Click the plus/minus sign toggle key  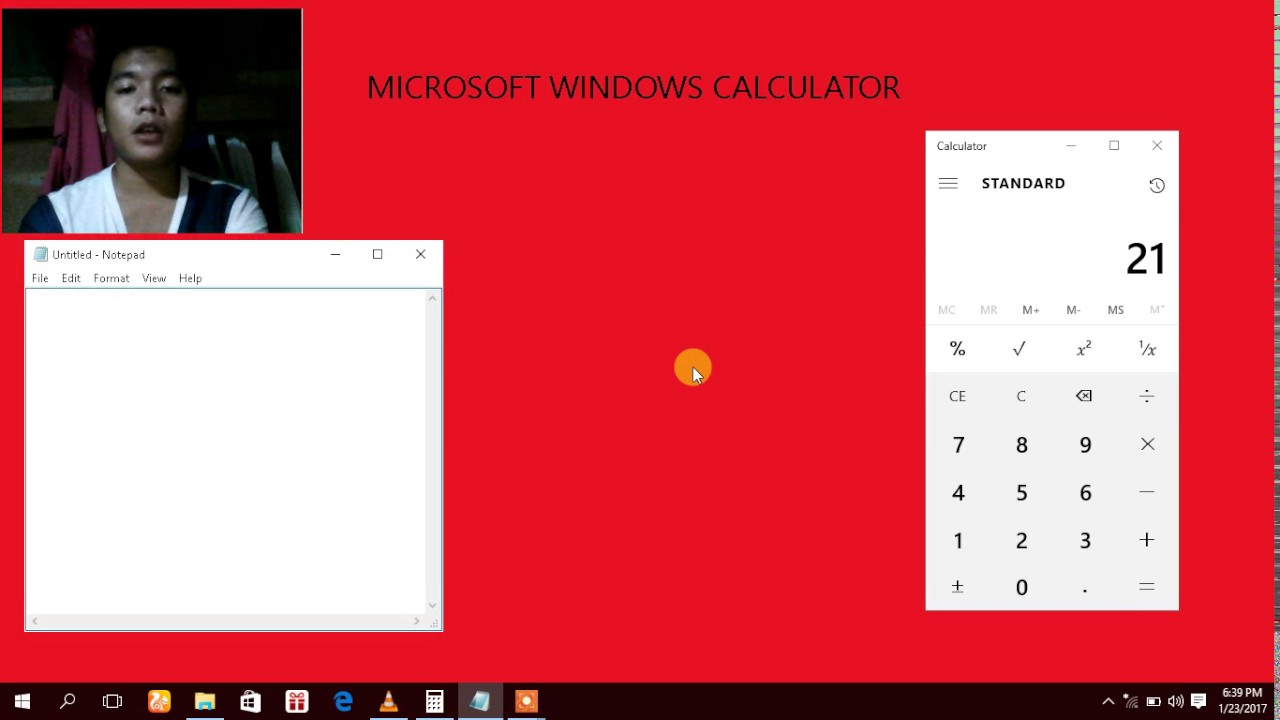pyautogui.click(x=958, y=587)
